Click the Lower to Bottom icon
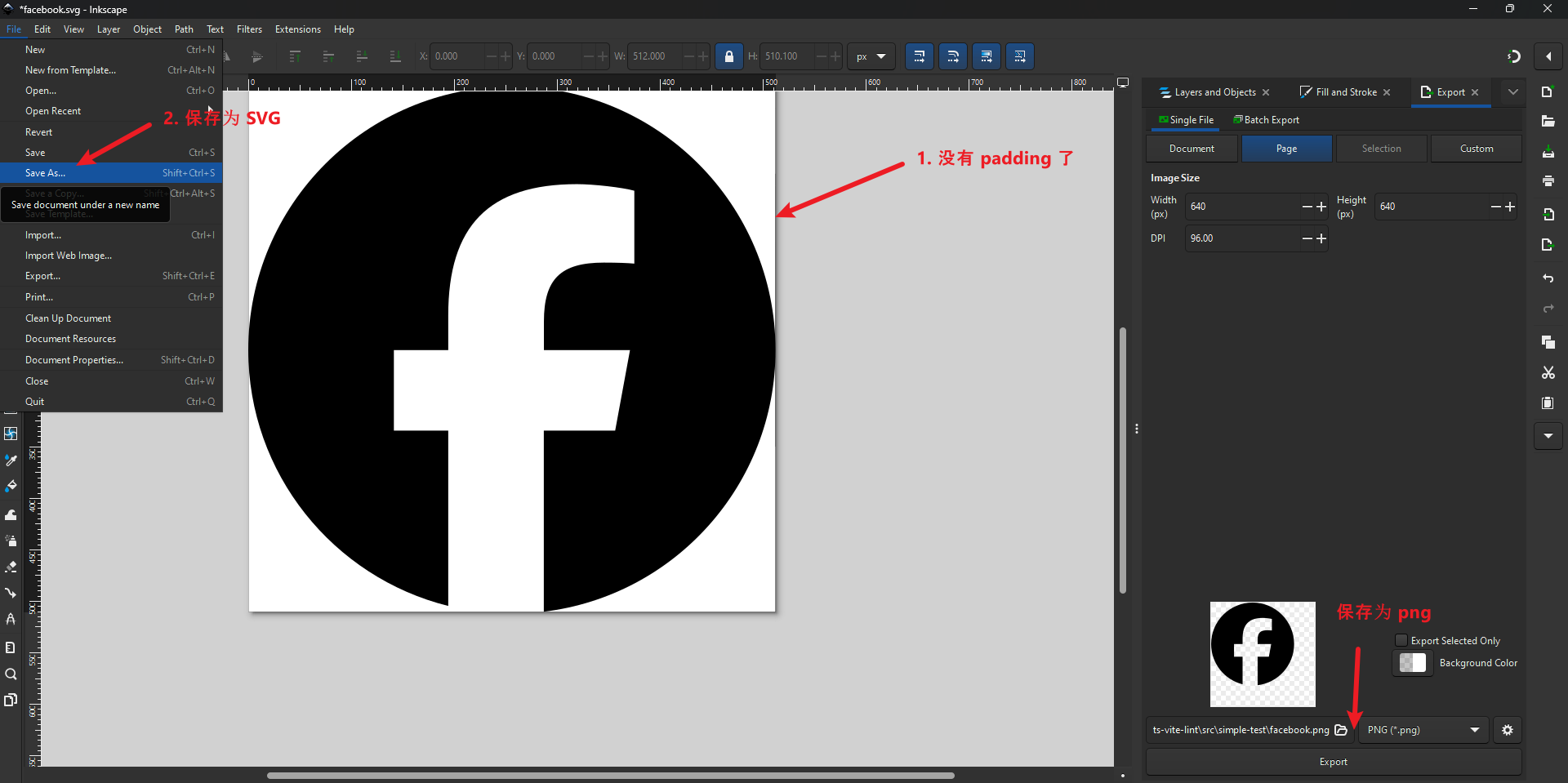The image size is (1568, 783). pyautogui.click(x=395, y=56)
